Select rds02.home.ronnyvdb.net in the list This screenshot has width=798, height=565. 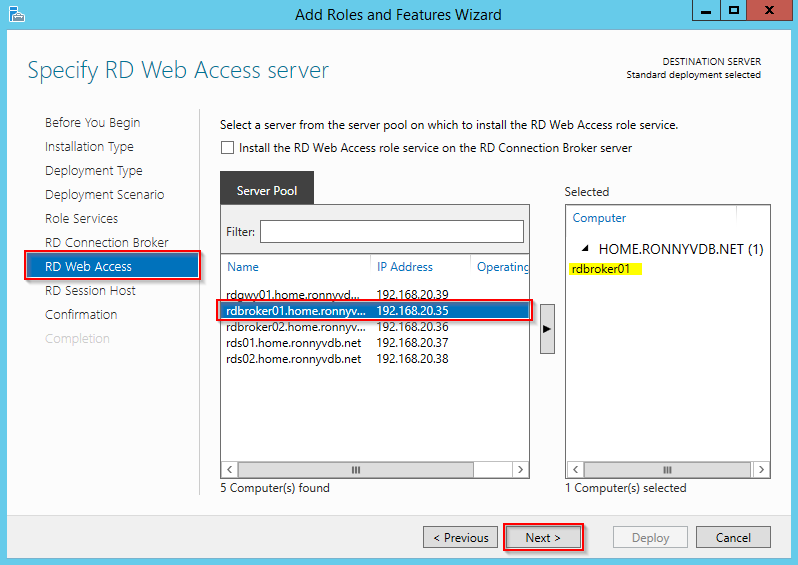pyautogui.click(x=293, y=359)
